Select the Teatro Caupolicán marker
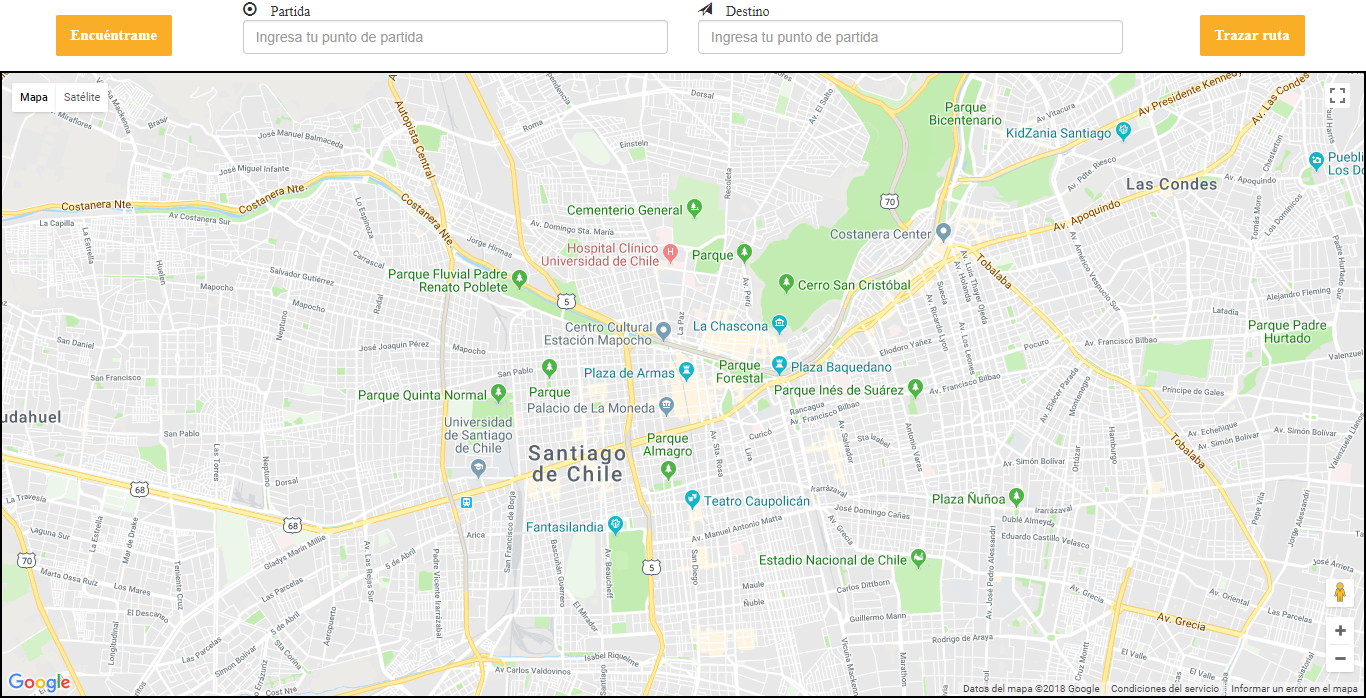 [692, 498]
